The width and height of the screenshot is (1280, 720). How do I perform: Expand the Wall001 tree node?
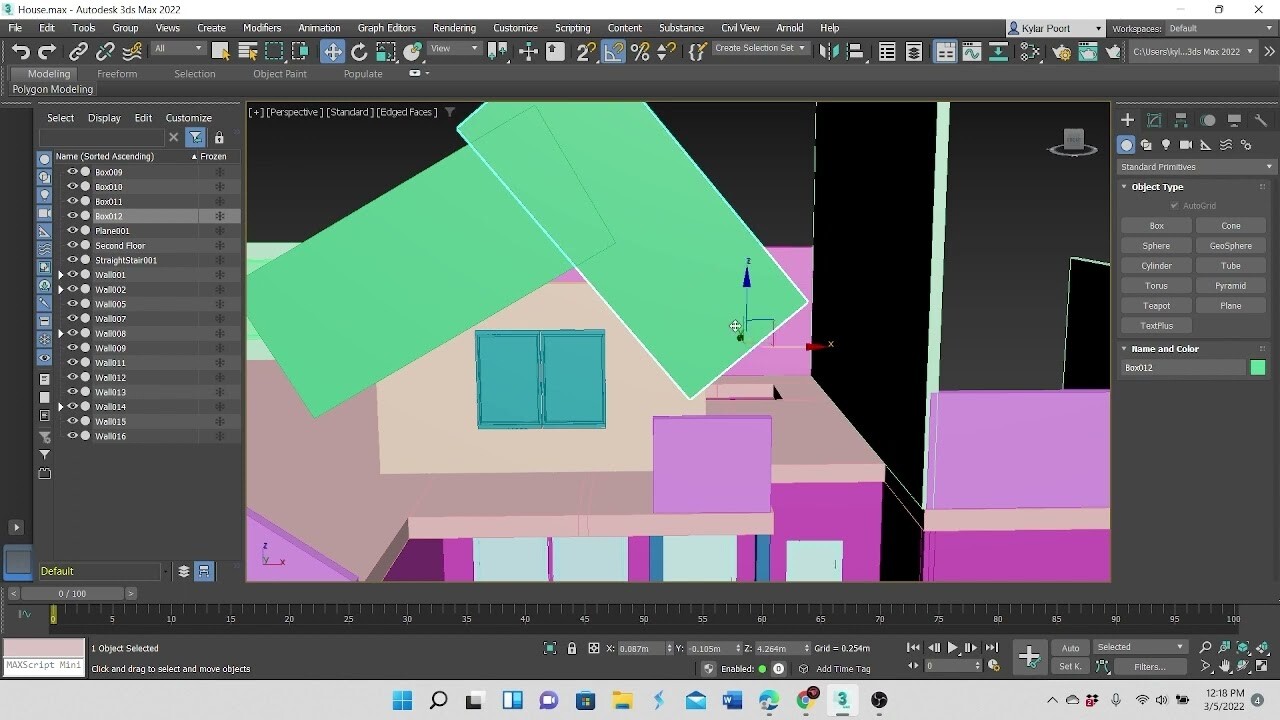click(x=61, y=275)
